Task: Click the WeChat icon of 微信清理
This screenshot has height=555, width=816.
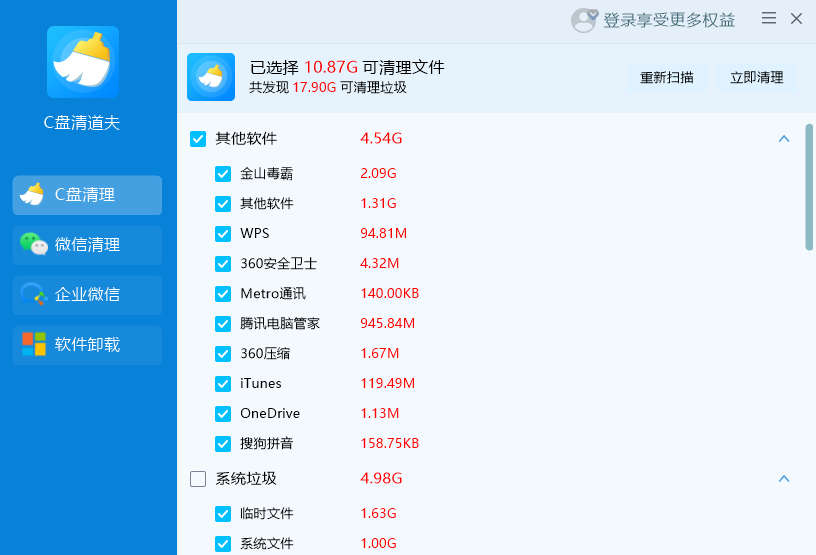Action: point(34,244)
